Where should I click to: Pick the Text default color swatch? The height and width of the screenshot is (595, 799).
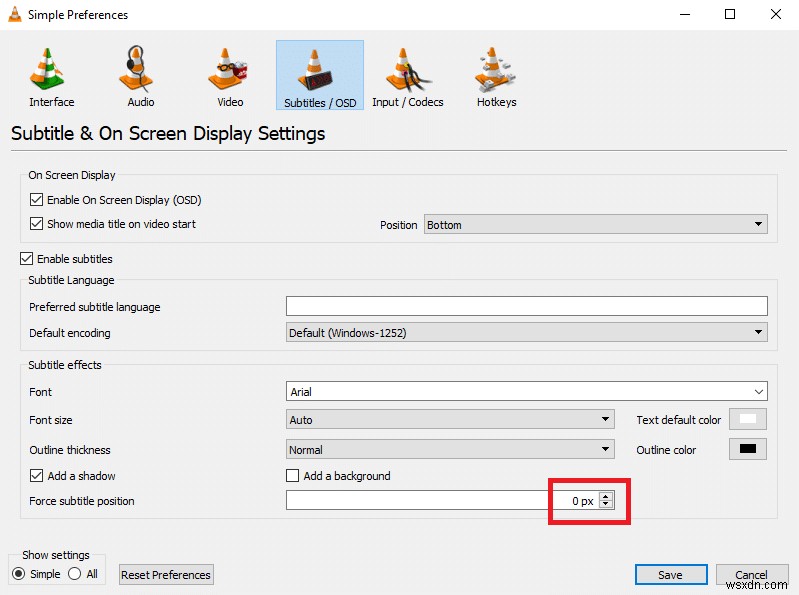click(x=748, y=419)
